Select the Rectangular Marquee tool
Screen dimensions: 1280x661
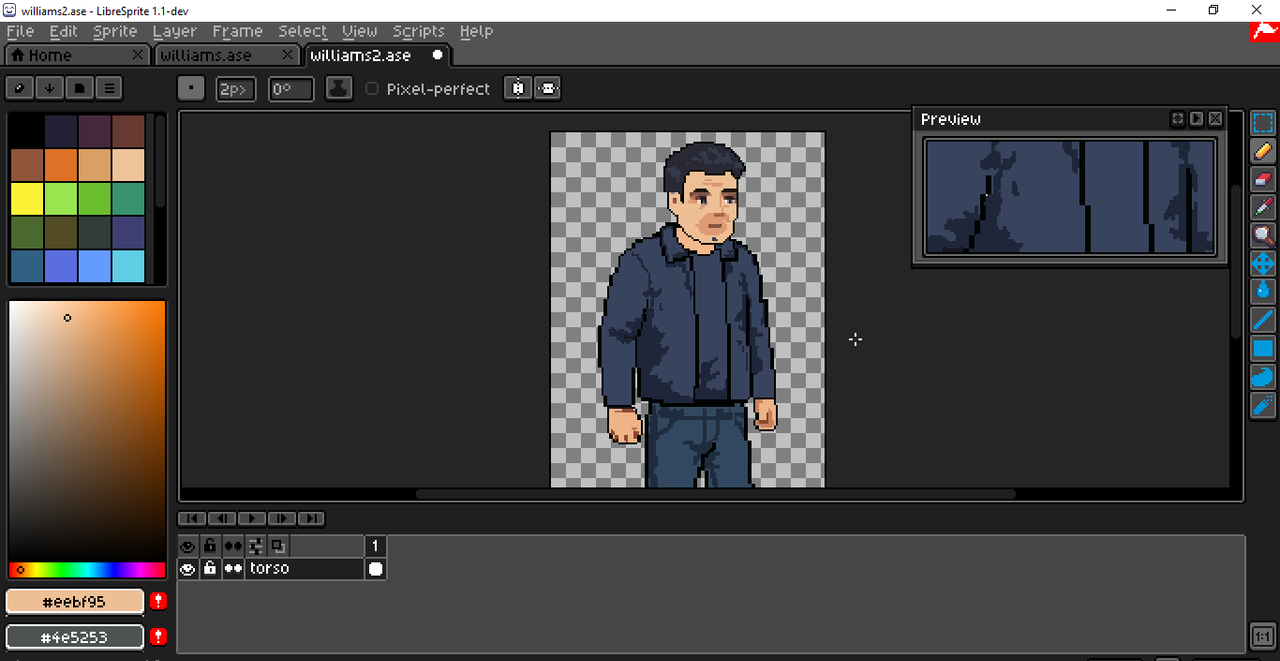[x=1263, y=123]
